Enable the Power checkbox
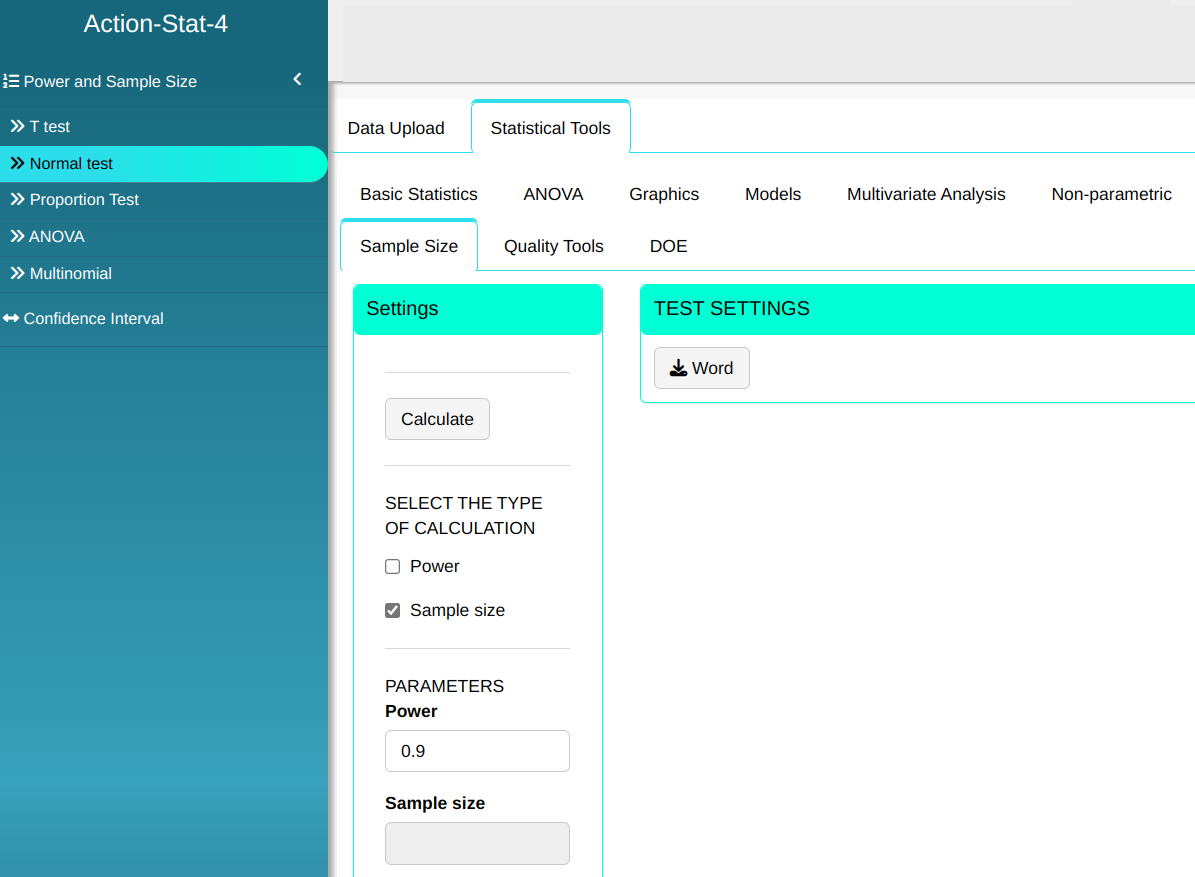Screen dimensions: 1195x877 393,567
